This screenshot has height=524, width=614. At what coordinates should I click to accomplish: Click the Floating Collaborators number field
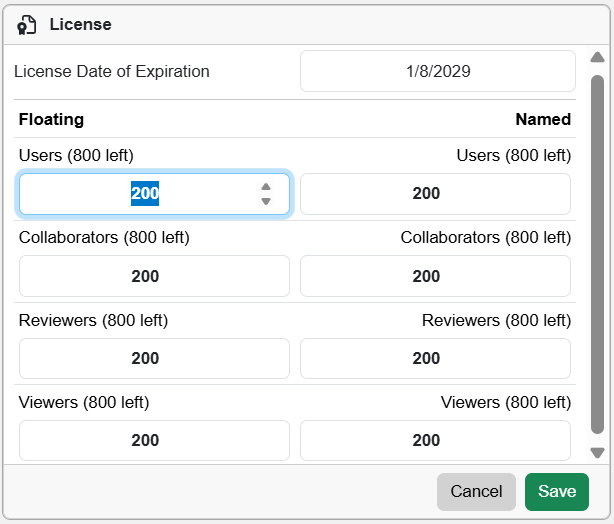tap(154, 276)
